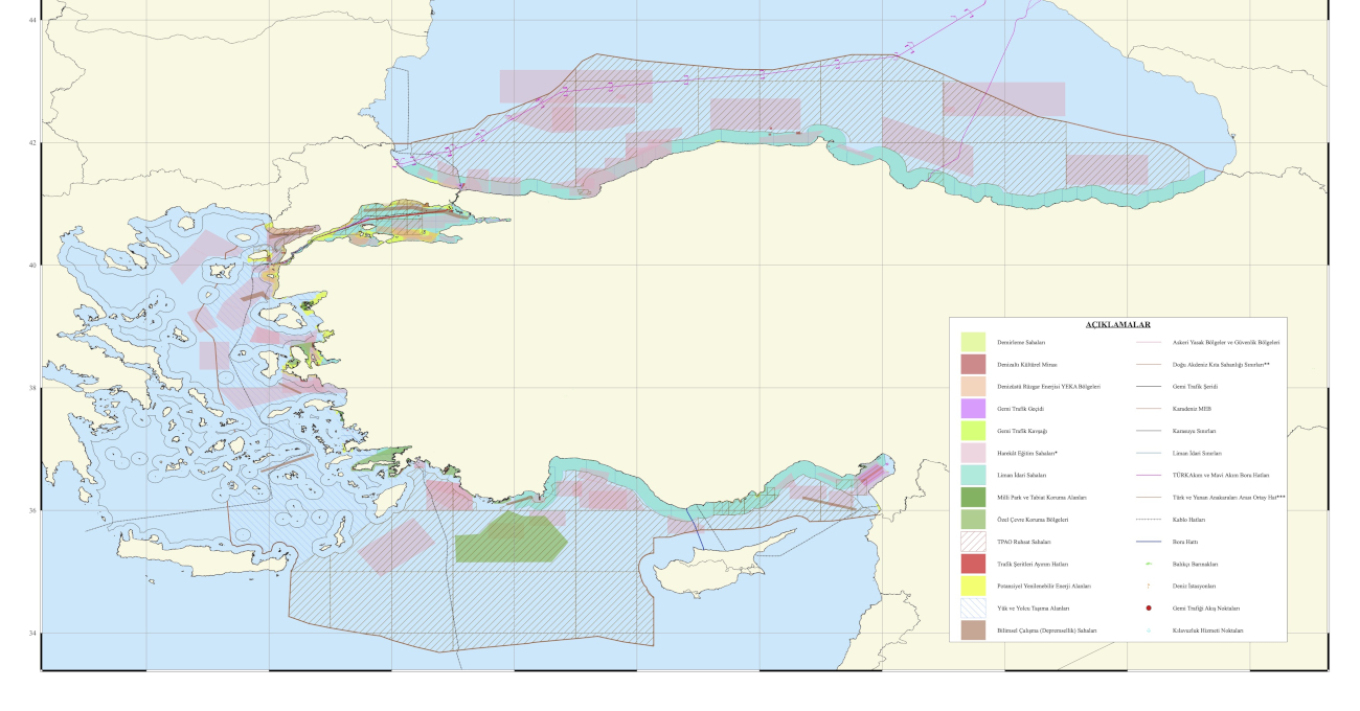Pick the teal Liman İdari Sahaları swatch
The image size is (1360, 711).
pyautogui.click(x=973, y=475)
